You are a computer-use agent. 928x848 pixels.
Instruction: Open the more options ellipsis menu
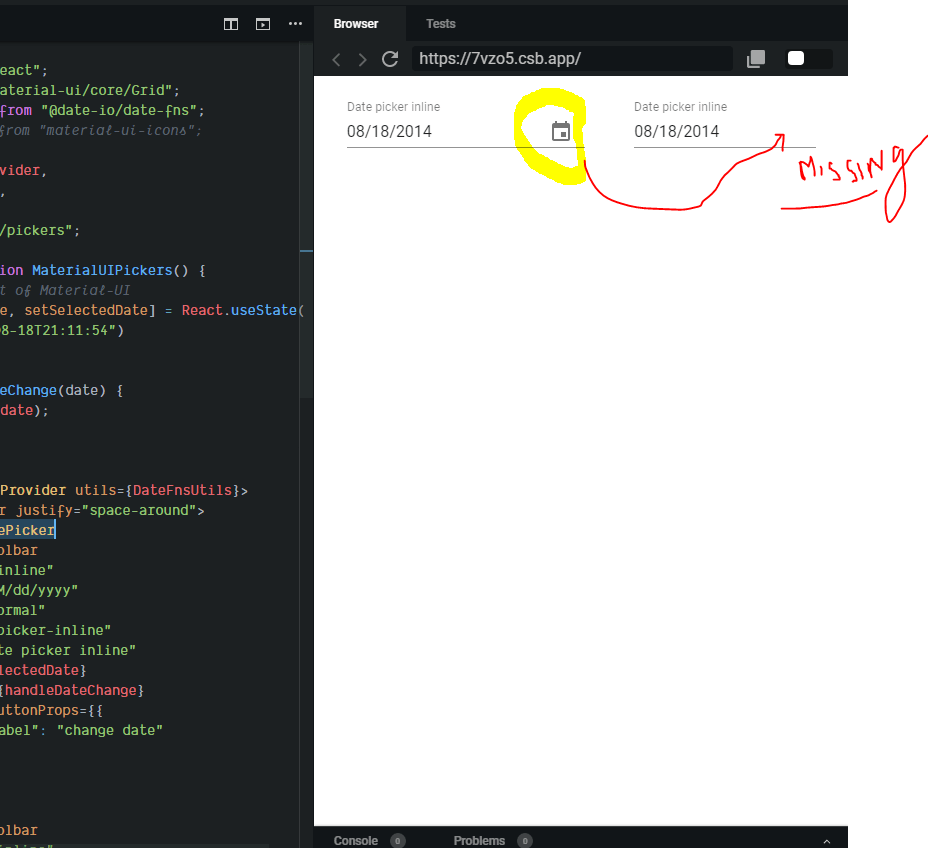tap(295, 24)
